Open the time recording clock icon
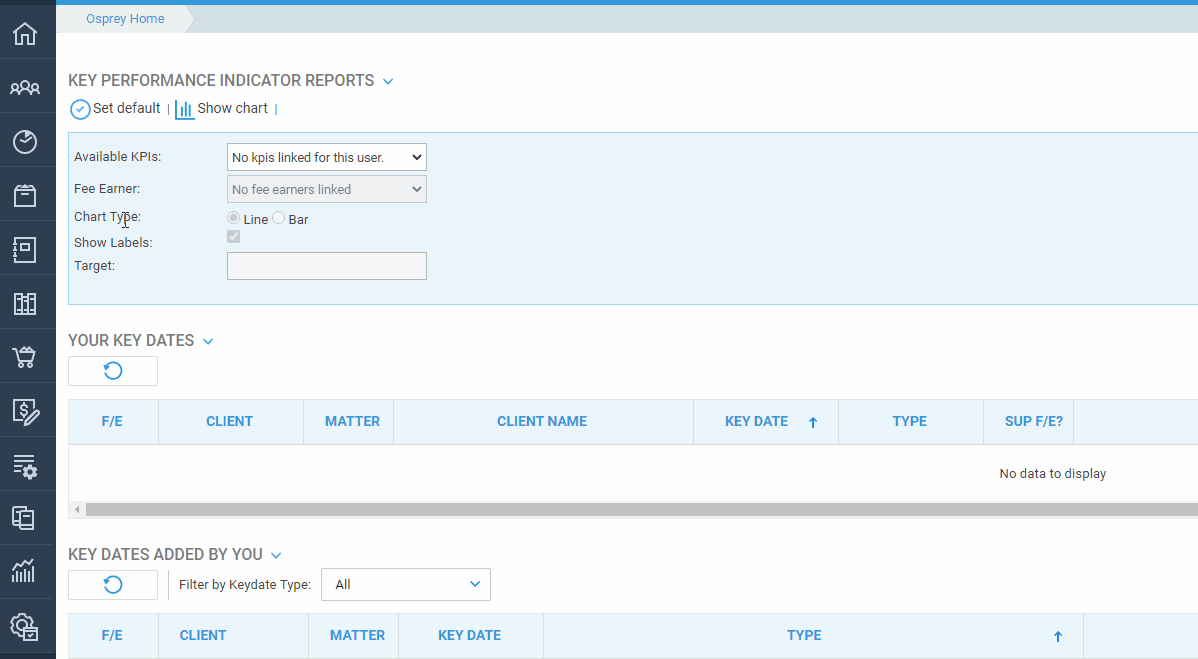The height and width of the screenshot is (659, 1198). (25, 141)
